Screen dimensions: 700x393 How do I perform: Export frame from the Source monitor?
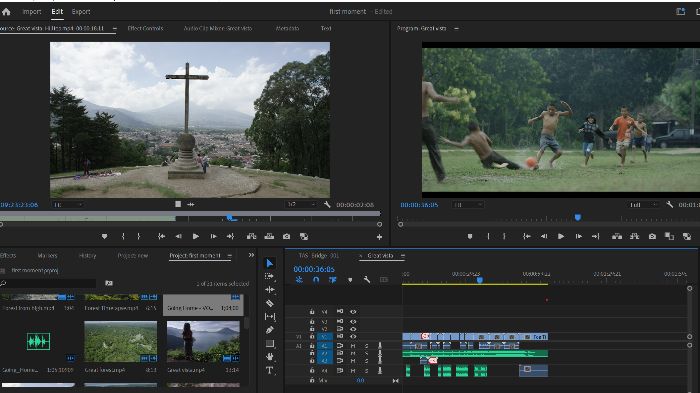pos(287,236)
